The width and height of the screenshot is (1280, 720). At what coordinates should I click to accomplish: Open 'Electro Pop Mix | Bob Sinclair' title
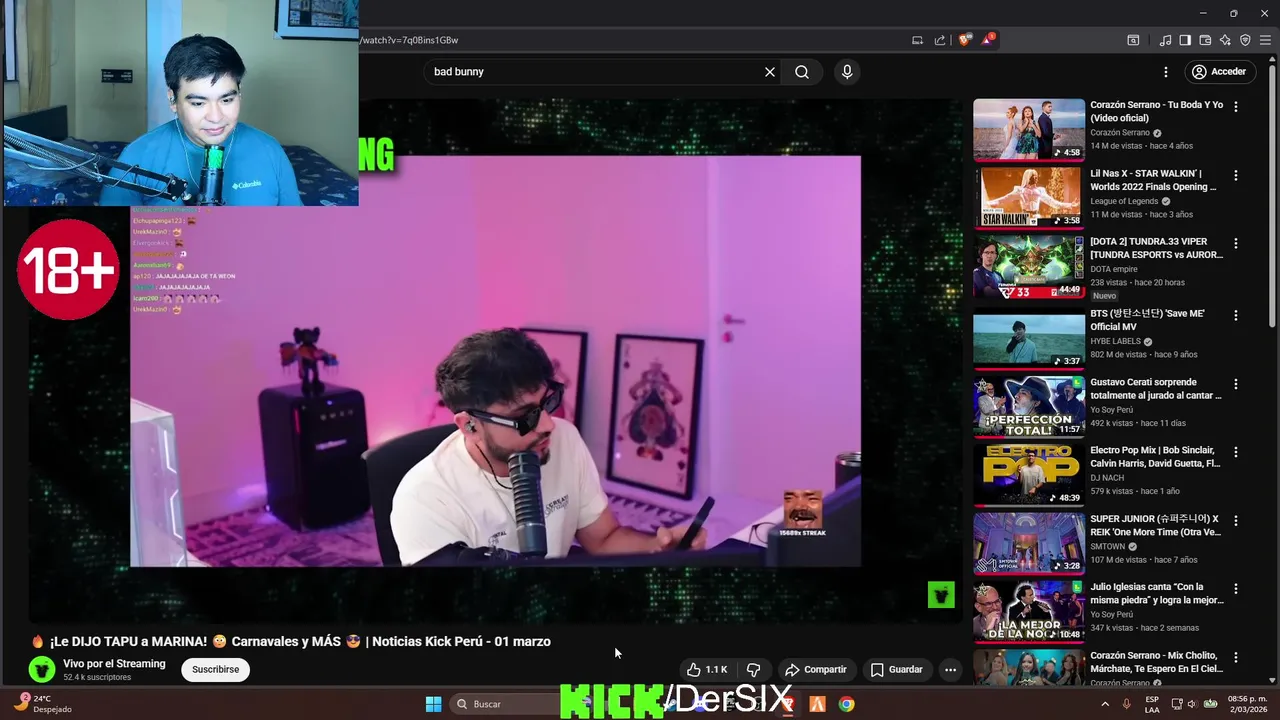[x=1155, y=457]
